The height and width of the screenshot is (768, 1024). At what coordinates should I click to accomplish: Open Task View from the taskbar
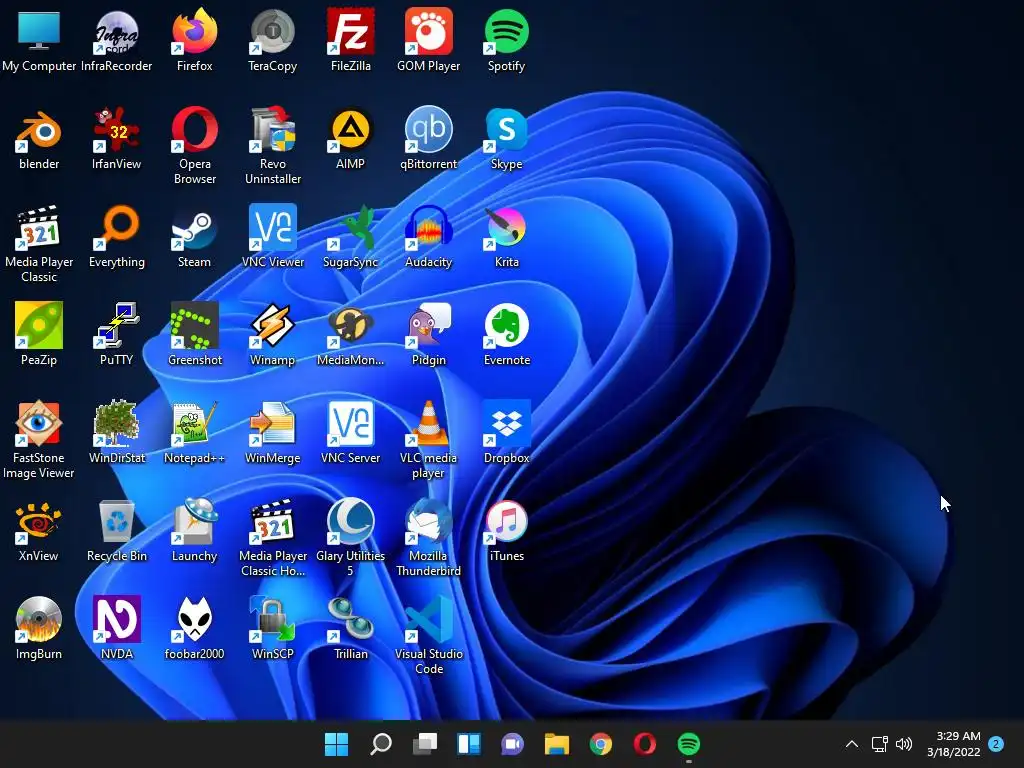(424, 744)
